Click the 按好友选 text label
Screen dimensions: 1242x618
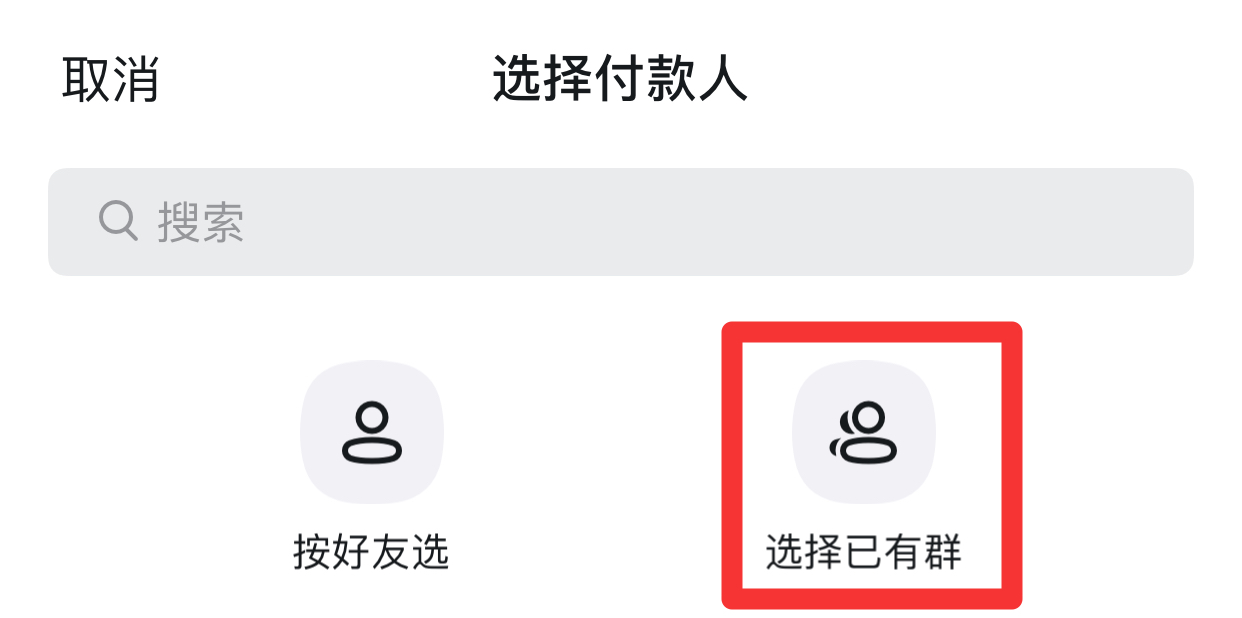[x=371, y=552]
